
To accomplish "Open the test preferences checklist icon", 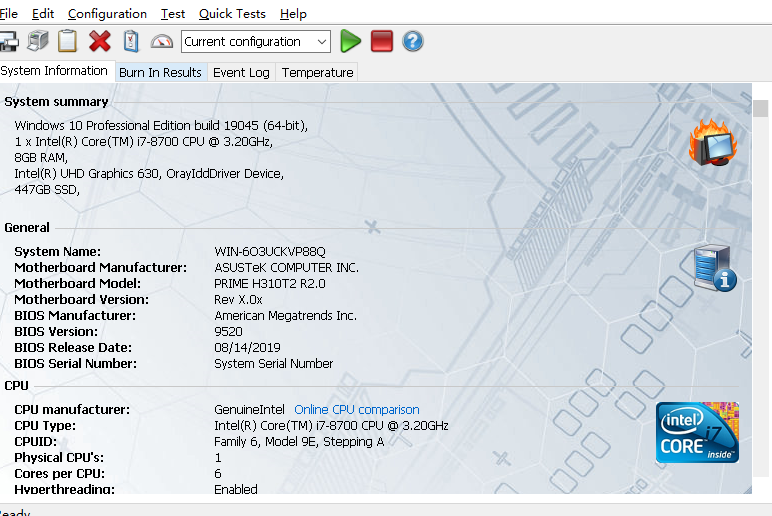I will [x=131, y=41].
